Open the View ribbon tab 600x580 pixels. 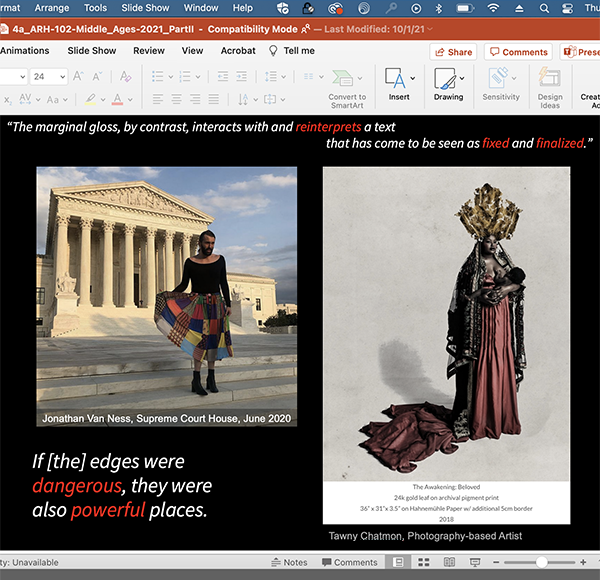pyautogui.click(x=192, y=51)
